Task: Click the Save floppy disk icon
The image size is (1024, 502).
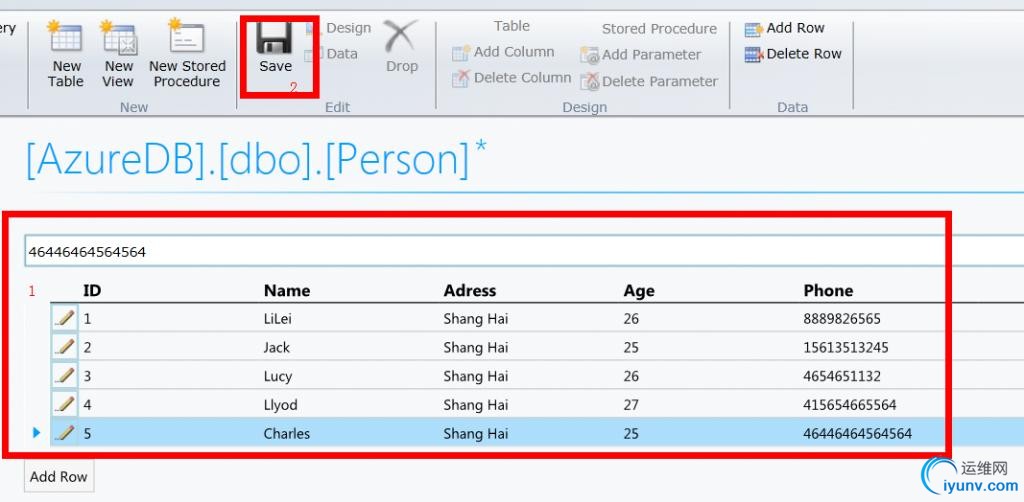Action: (274, 38)
